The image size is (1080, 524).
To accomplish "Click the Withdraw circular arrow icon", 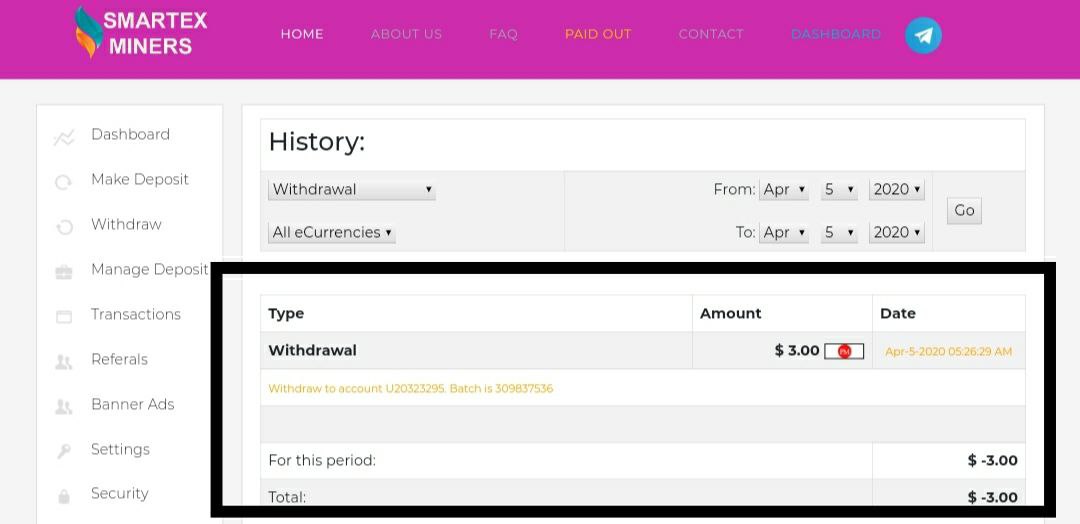I will pos(64,227).
